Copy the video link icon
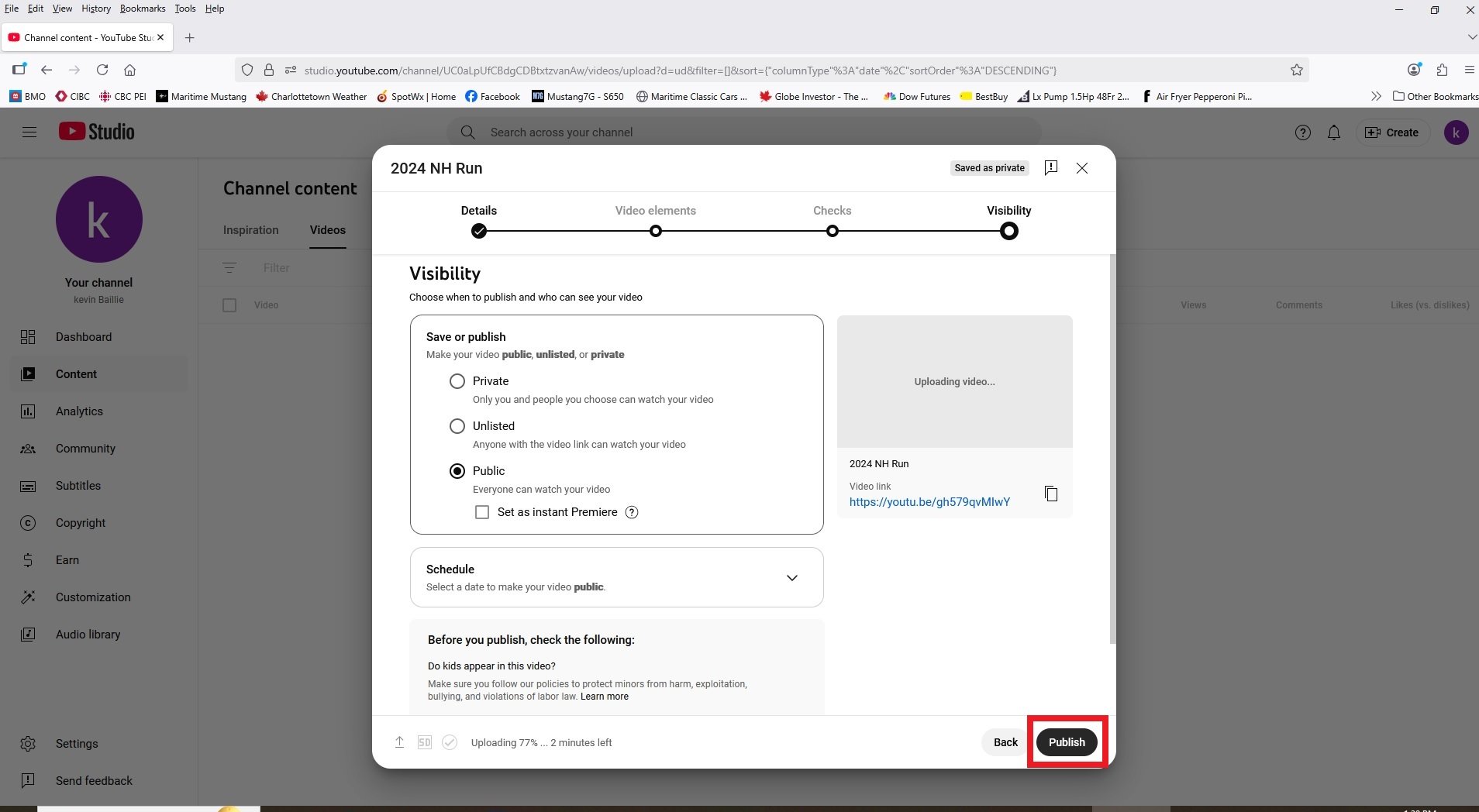Screen dimensions: 1479x812 (1051, 494)
